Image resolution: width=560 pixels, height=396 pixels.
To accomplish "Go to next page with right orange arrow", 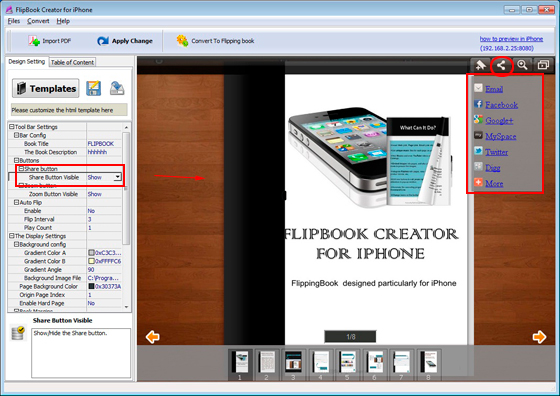I will coord(539,337).
